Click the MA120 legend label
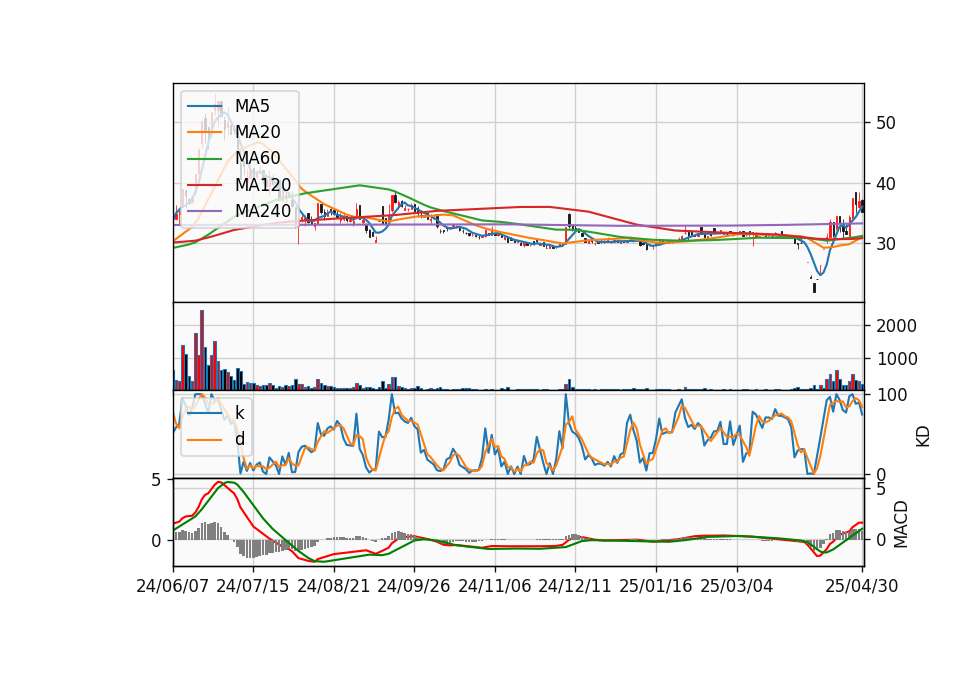 [263, 184]
